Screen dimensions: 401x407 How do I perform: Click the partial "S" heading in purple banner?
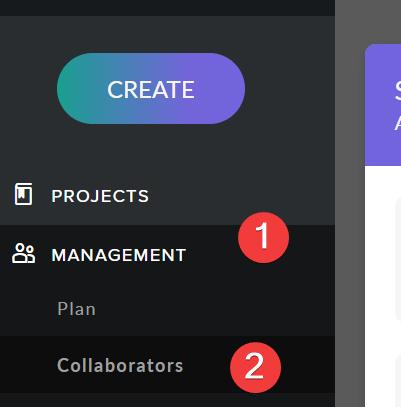click(x=398, y=90)
